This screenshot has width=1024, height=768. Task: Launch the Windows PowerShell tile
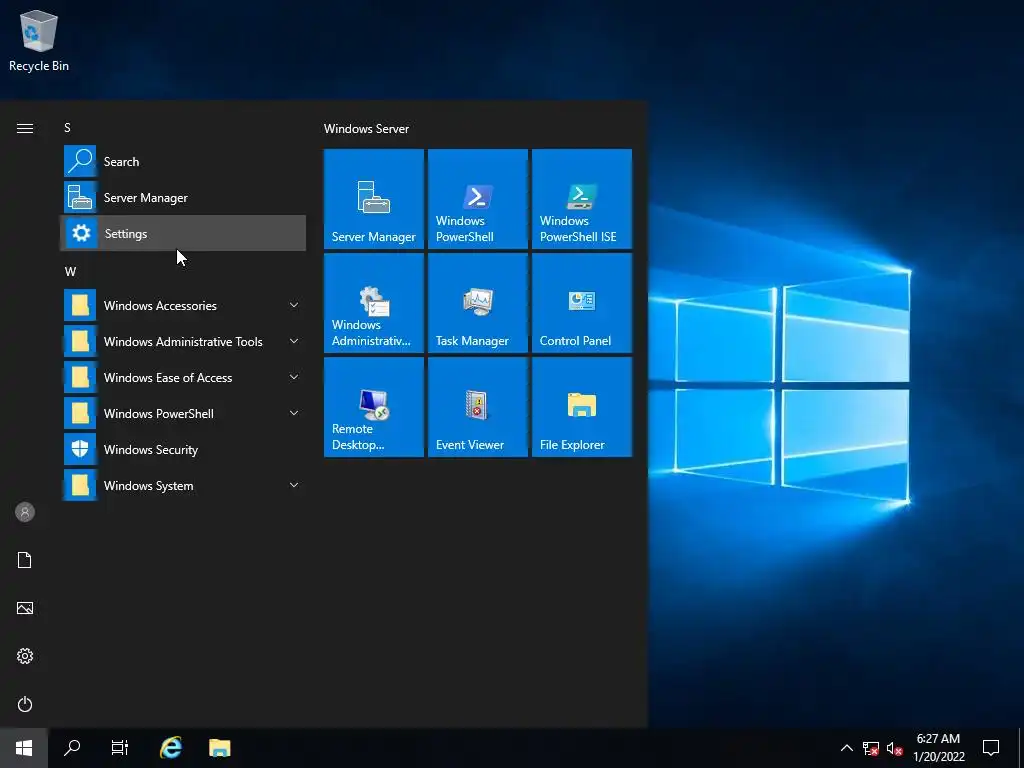477,199
